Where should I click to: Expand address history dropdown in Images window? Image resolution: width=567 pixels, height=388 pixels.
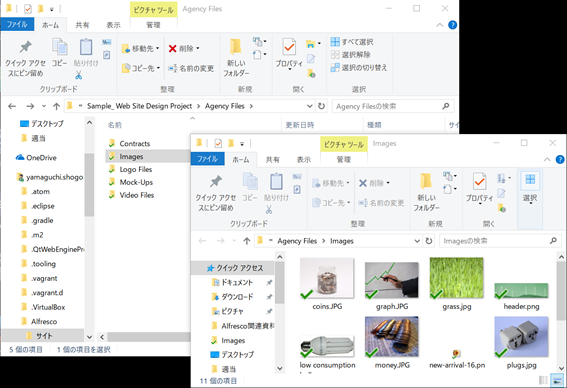[417, 241]
